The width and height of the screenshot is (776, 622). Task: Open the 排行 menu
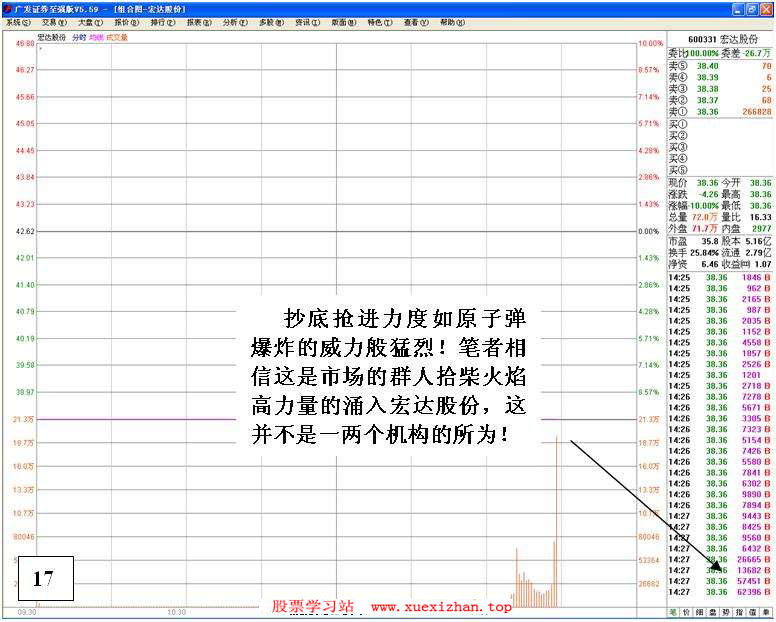(x=163, y=22)
